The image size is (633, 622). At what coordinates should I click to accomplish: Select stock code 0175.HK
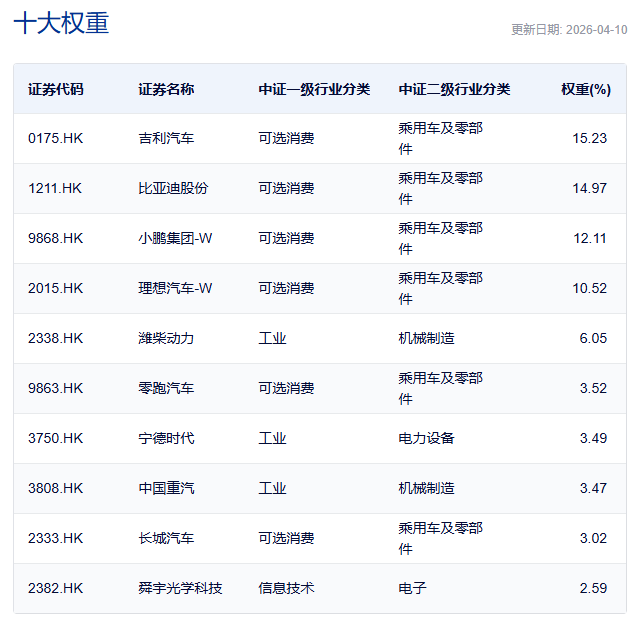click(56, 138)
